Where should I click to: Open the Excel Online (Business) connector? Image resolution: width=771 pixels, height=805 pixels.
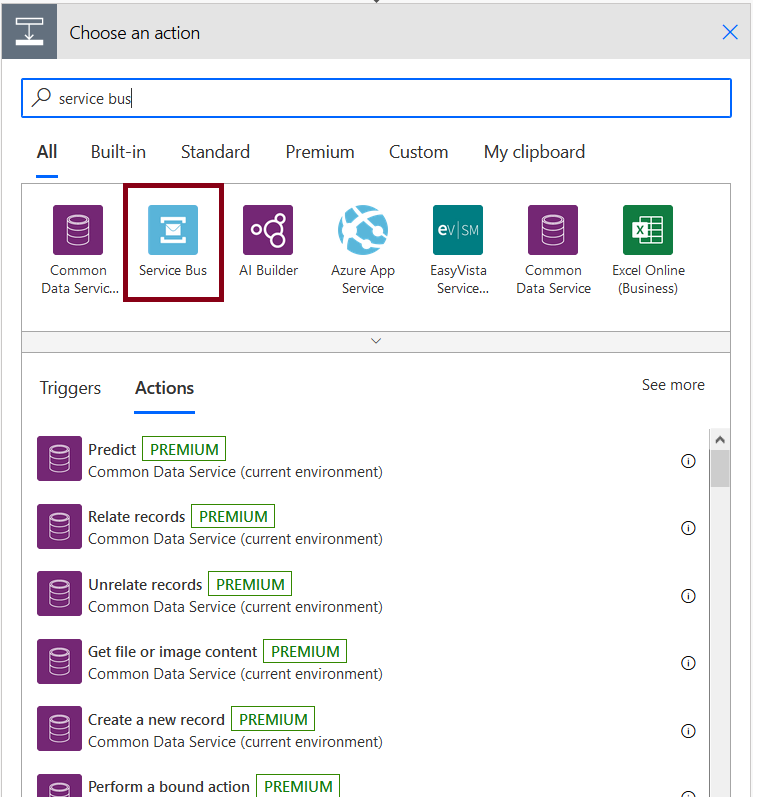click(648, 229)
